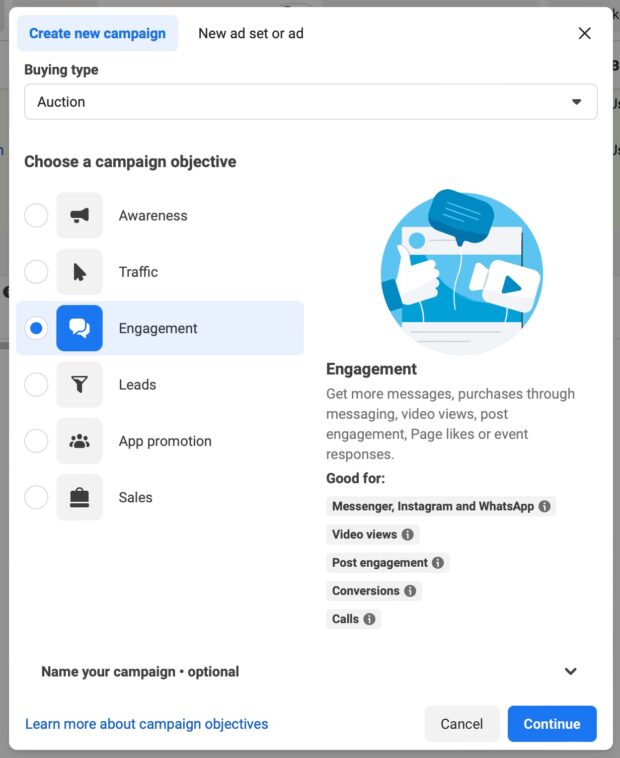The width and height of the screenshot is (620, 758).
Task: Click the Messenger, Instagram and WhatsApp tag
Action: (441, 506)
